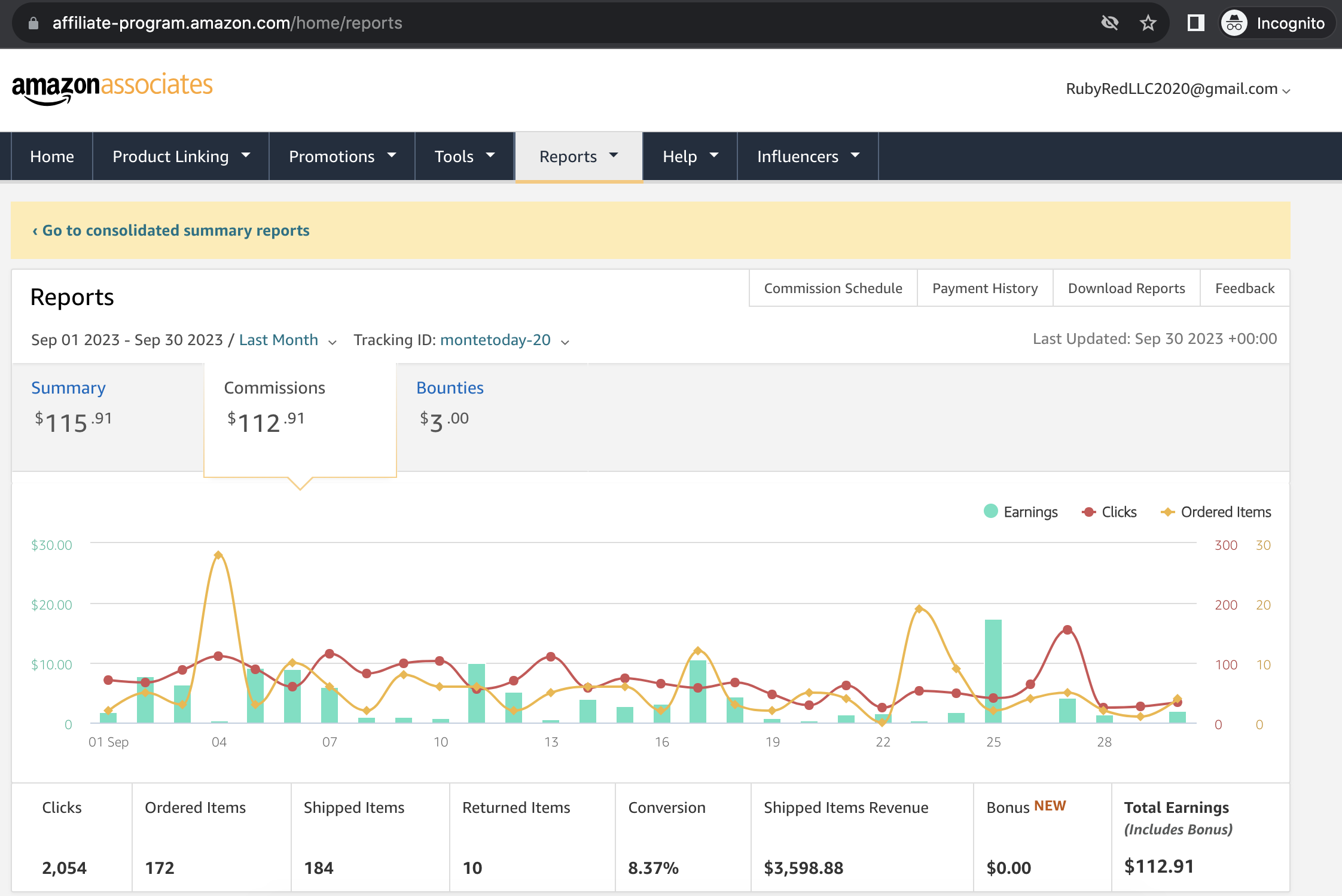Expand the Influencers menu
The height and width of the screenshot is (896, 1342).
(808, 156)
